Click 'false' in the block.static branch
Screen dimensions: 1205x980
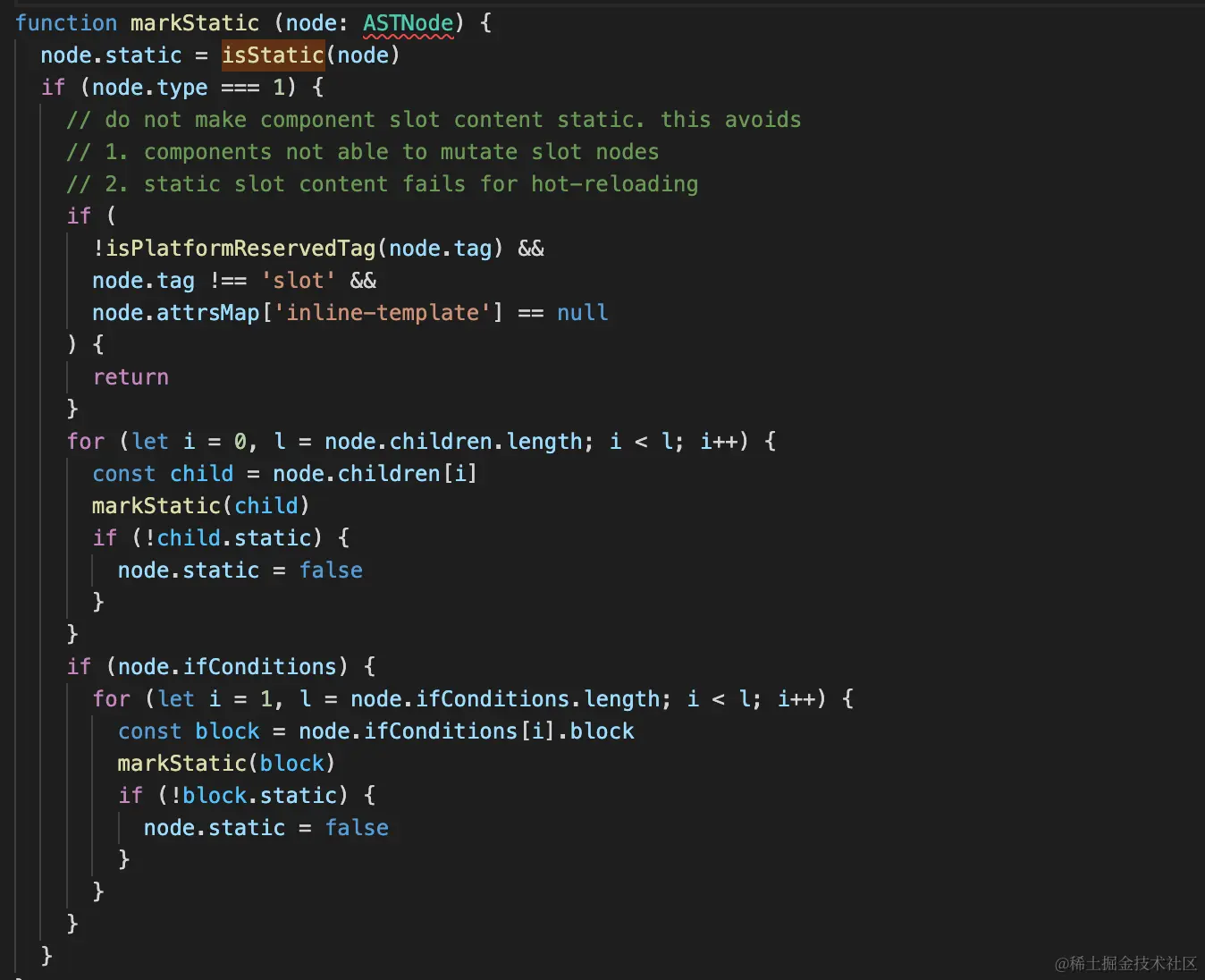[x=357, y=827]
